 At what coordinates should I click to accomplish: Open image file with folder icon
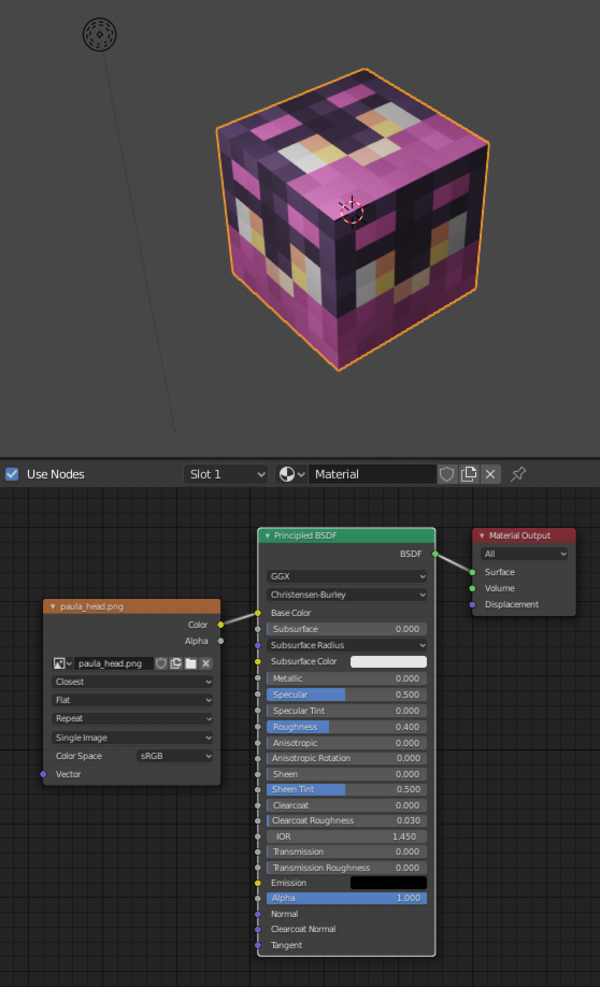(x=191, y=663)
